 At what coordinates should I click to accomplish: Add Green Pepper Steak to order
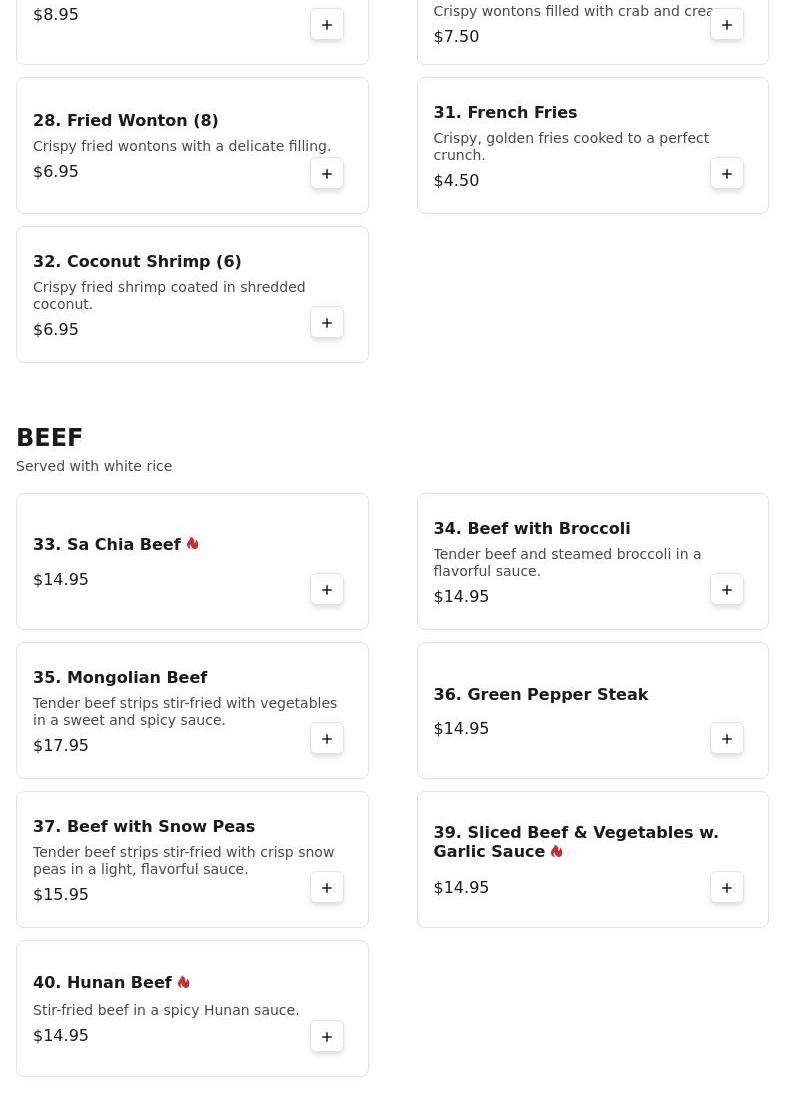point(727,739)
